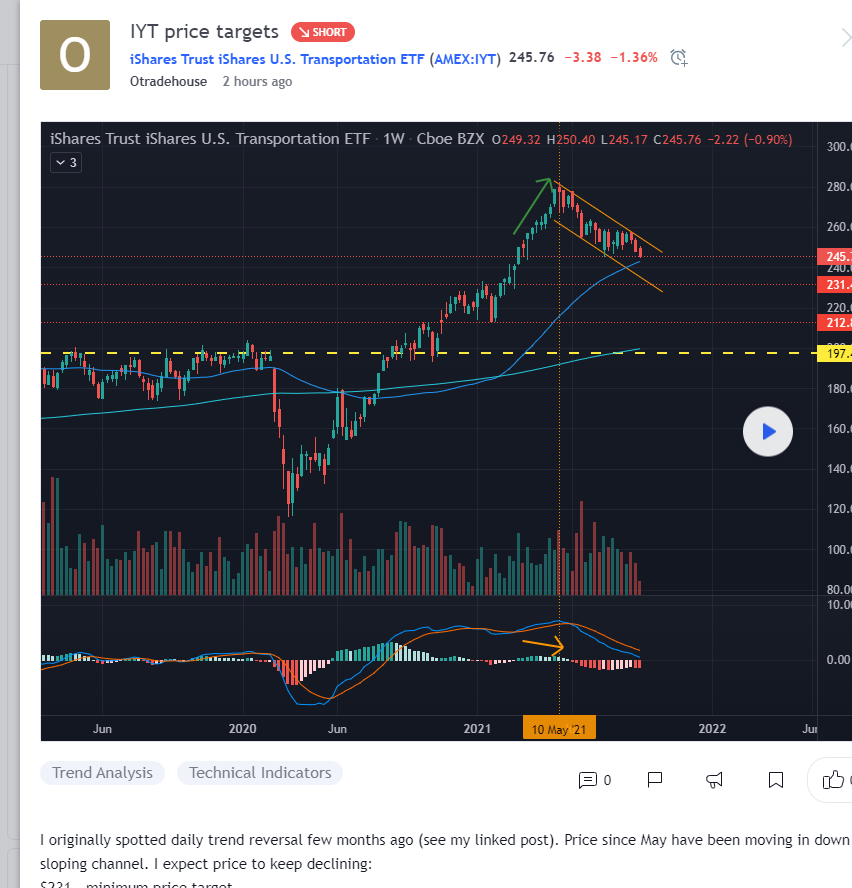Click the 197 yellow price label
Screen dimensions: 852x888
tap(834, 353)
